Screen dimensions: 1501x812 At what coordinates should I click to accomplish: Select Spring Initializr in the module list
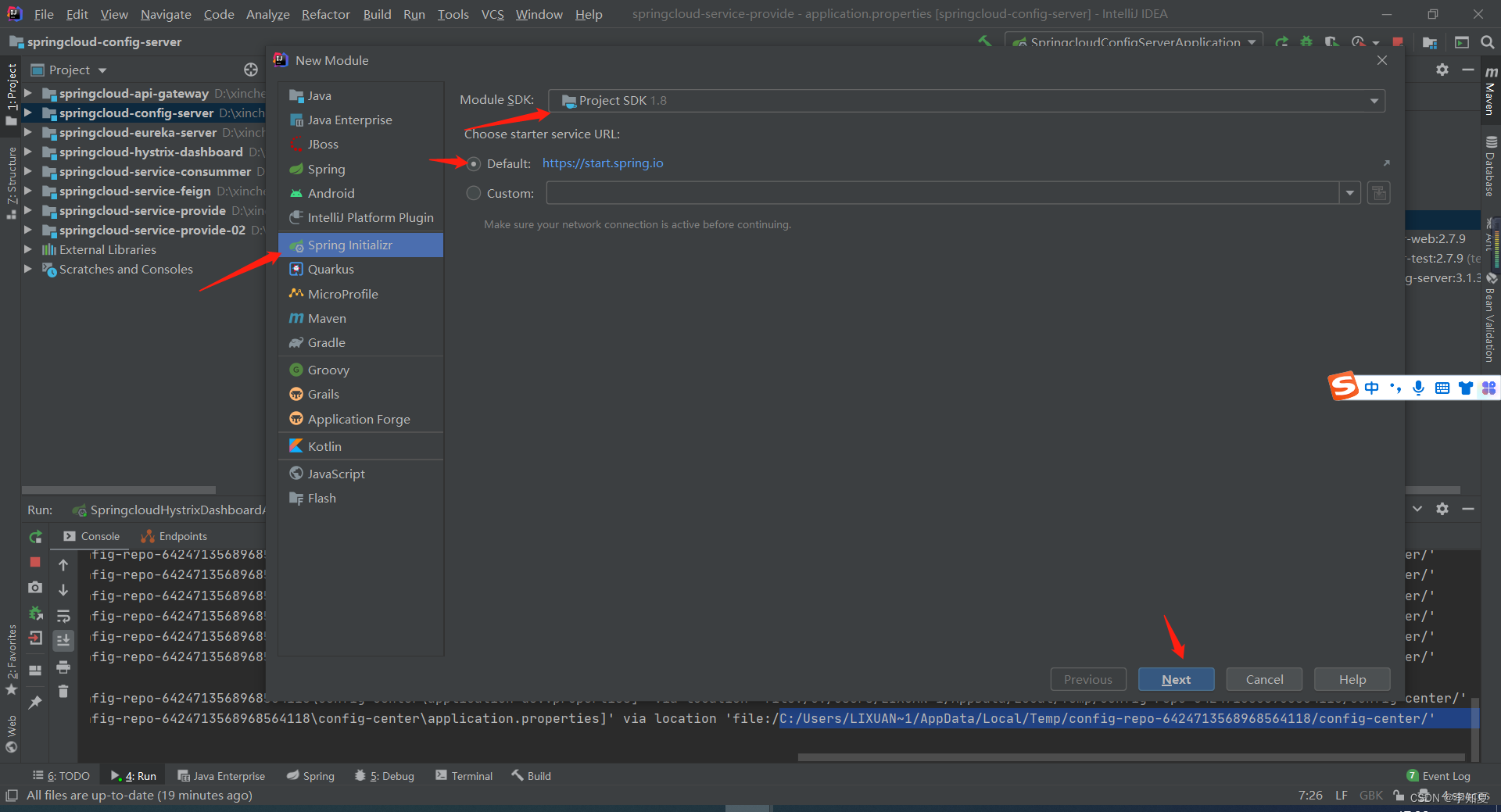click(x=361, y=245)
